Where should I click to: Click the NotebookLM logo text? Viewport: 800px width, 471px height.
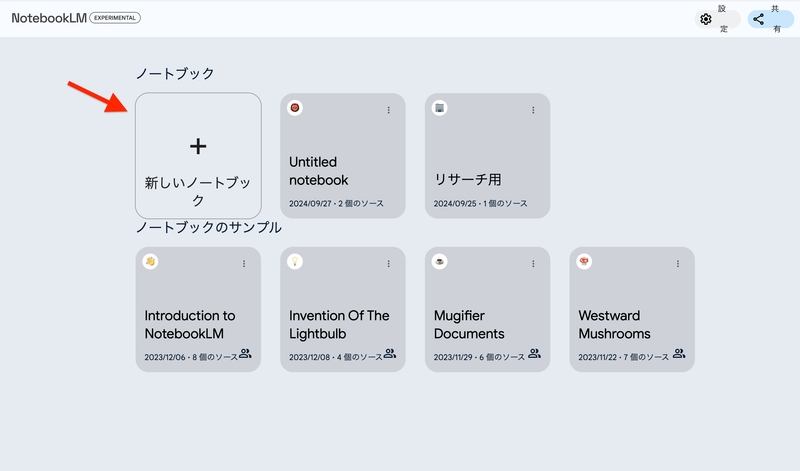coord(48,18)
